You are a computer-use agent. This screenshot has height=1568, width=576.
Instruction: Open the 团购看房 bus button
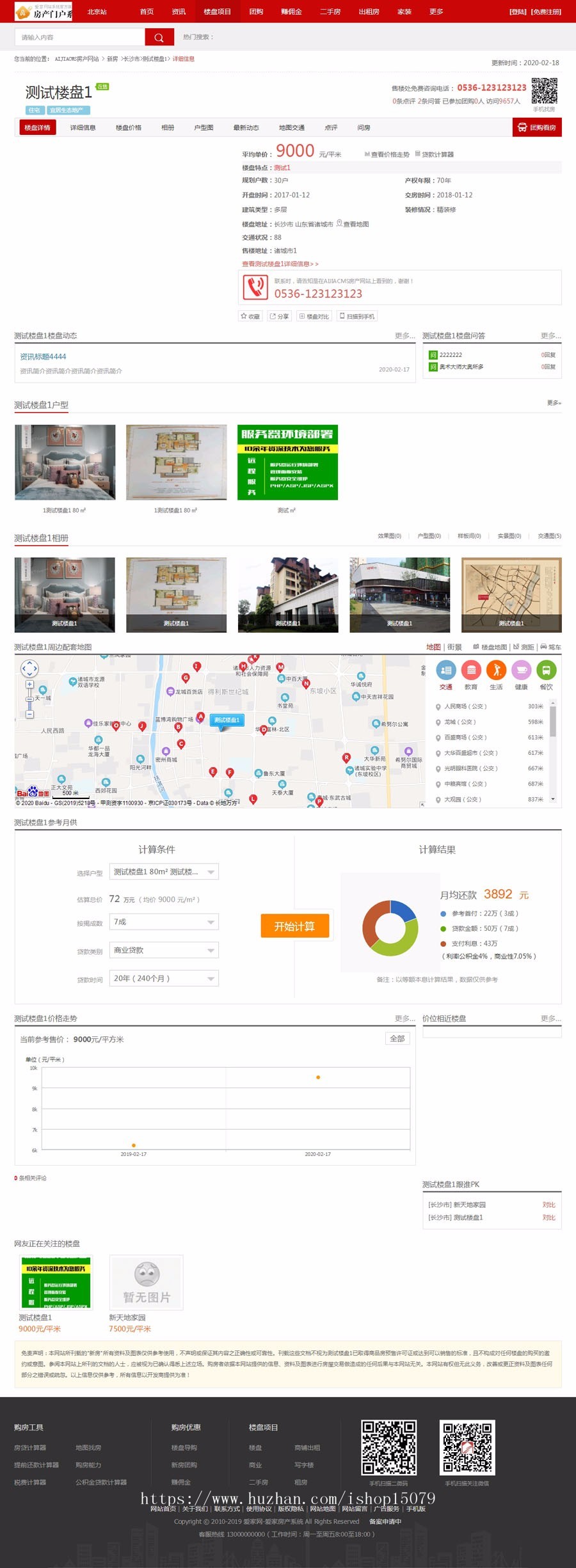pos(537,127)
